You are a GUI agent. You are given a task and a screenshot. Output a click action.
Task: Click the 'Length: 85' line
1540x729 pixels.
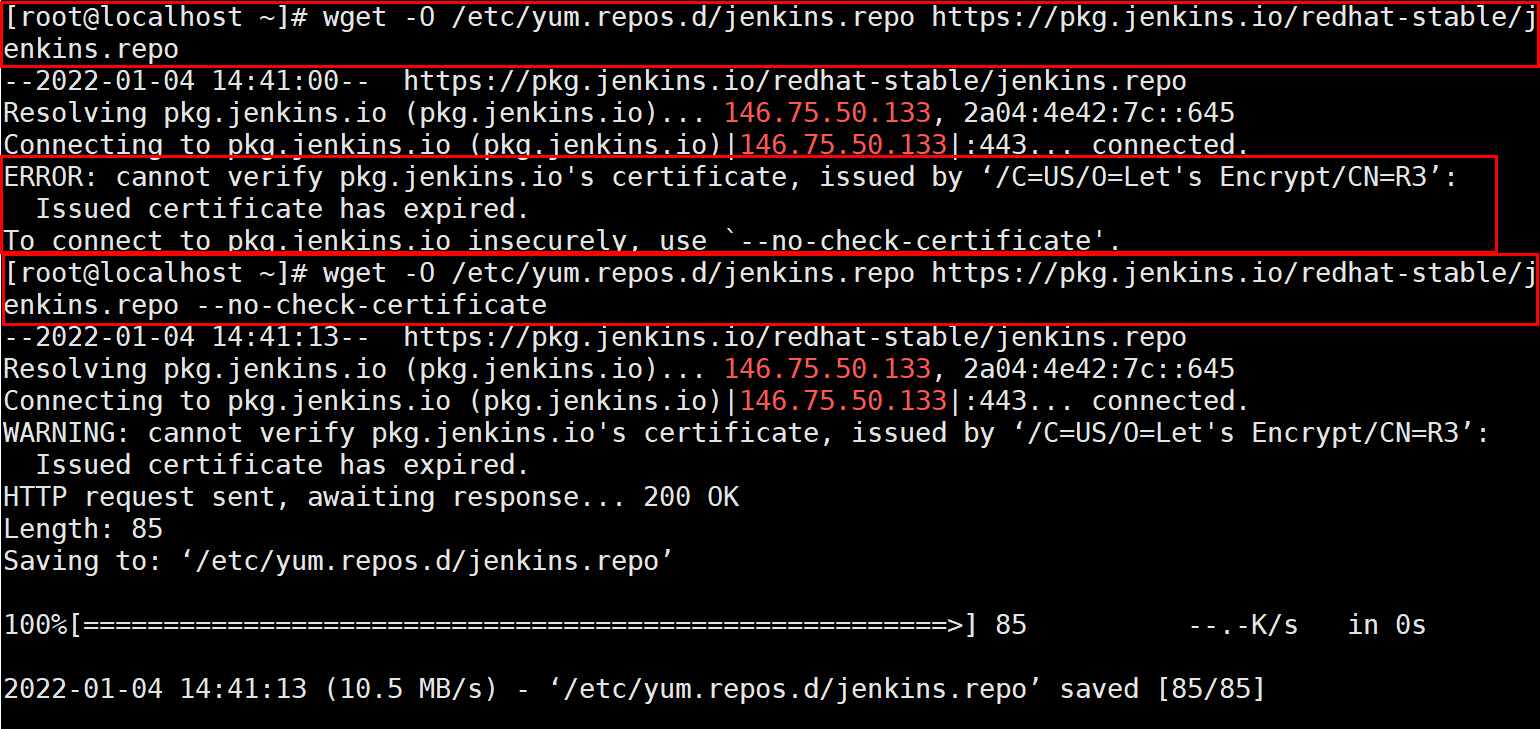click(x=83, y=529)
